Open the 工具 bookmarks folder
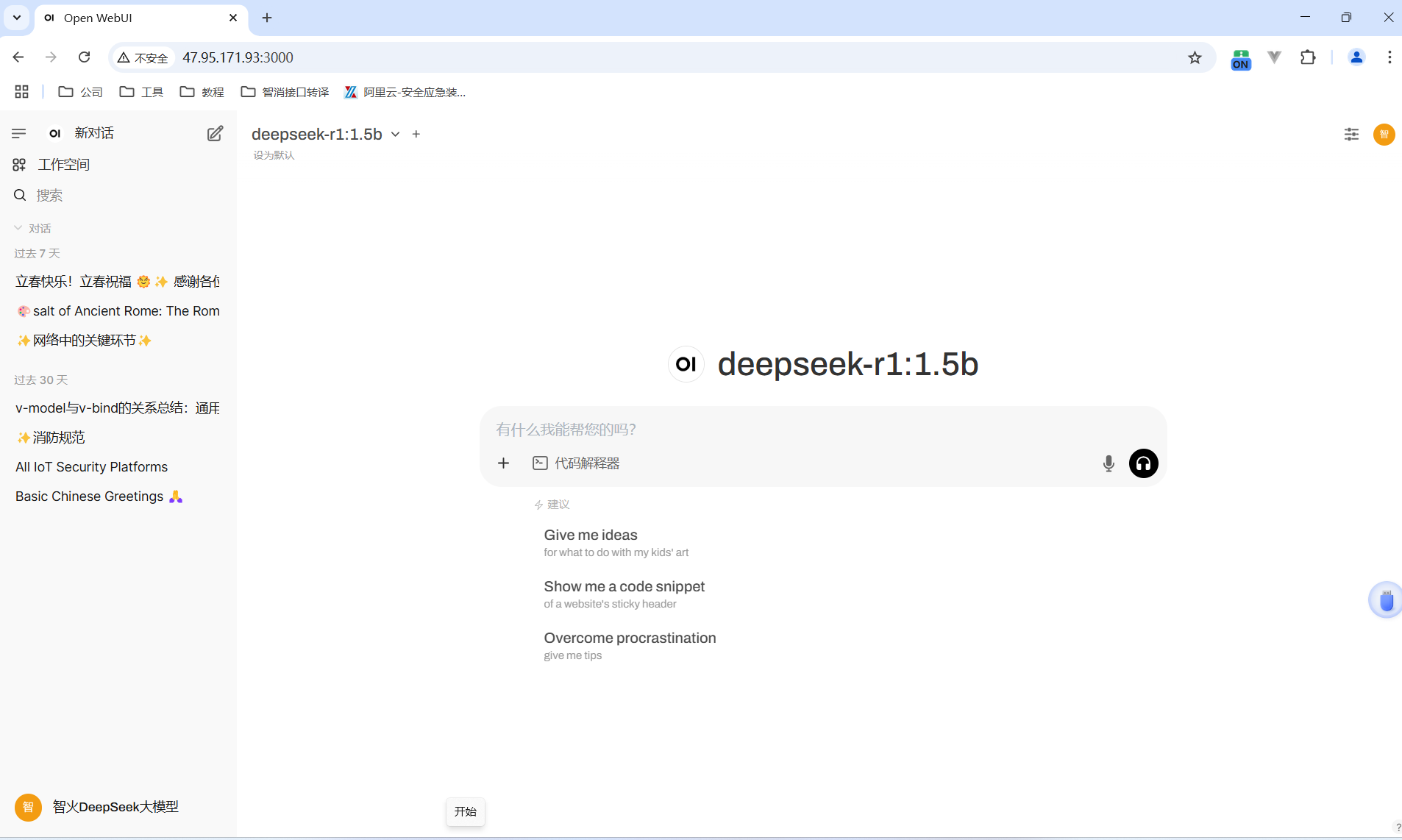1402x840 pixels. 141,92
